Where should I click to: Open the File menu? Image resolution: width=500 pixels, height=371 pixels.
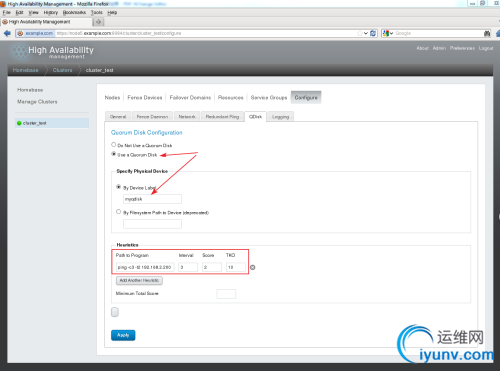click(x=7, y=12)
